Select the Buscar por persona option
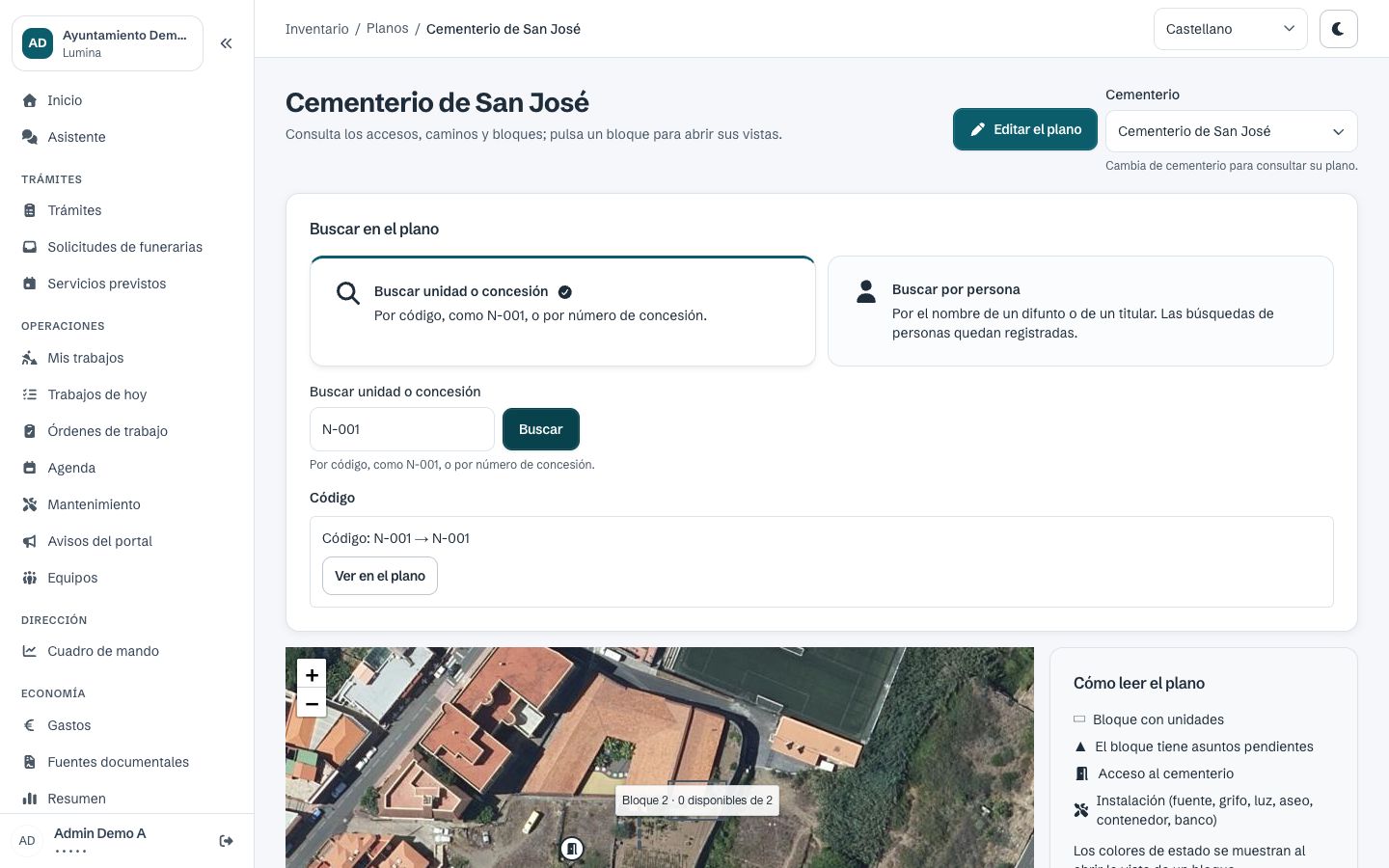The height and width of the screenshot is (868, 1389). pos(1080,311)
